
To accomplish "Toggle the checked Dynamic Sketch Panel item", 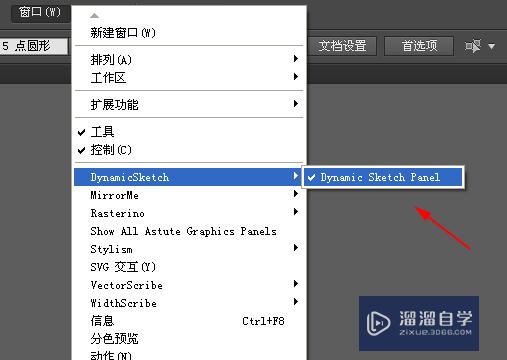I will [383, 177].
